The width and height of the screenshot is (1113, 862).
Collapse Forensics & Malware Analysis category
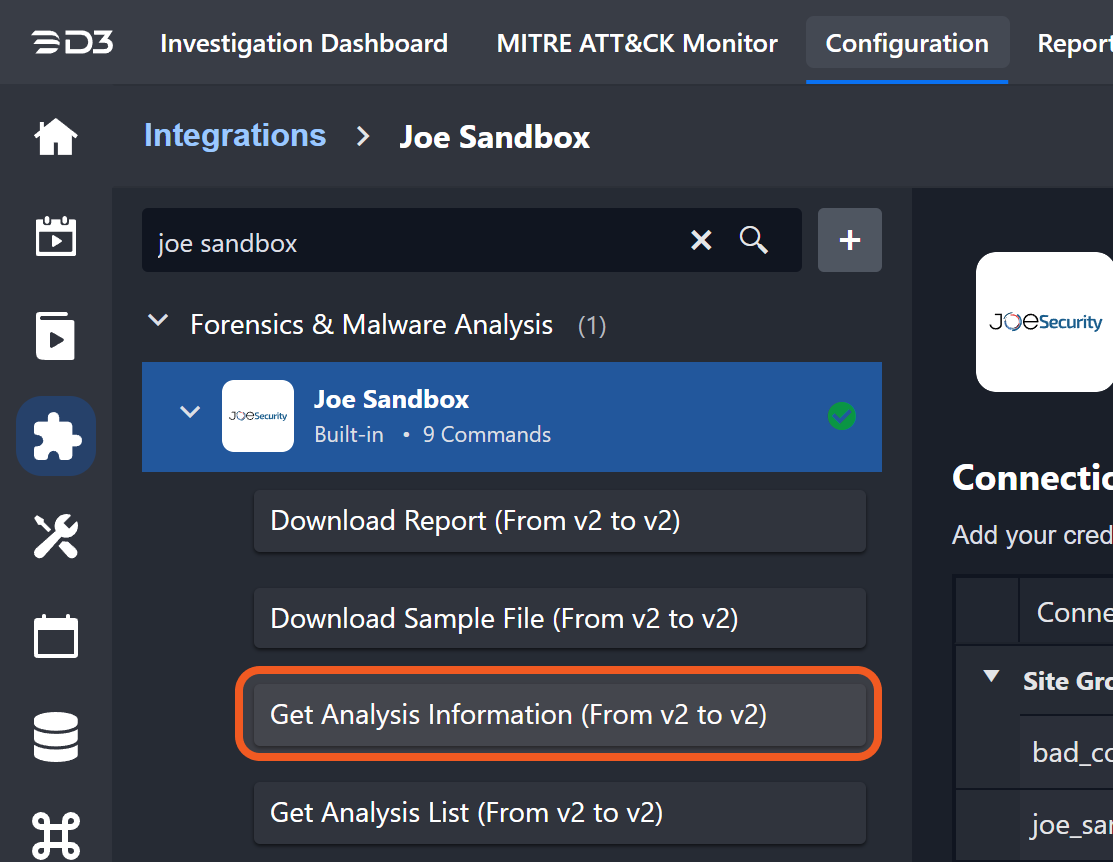pyautogui.click(x=157, y=322)
